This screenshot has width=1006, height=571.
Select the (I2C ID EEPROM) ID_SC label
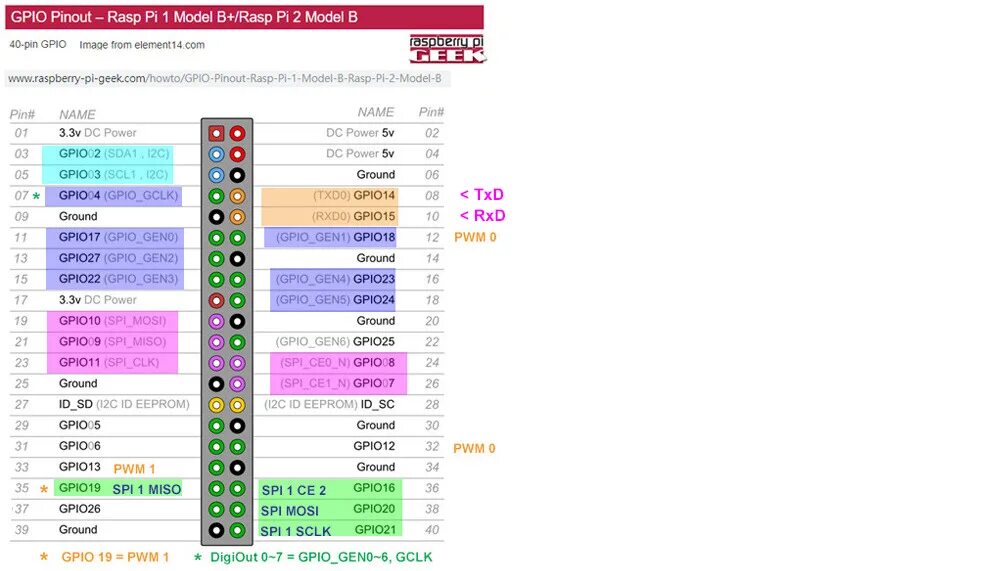click(x=329, y=404)
